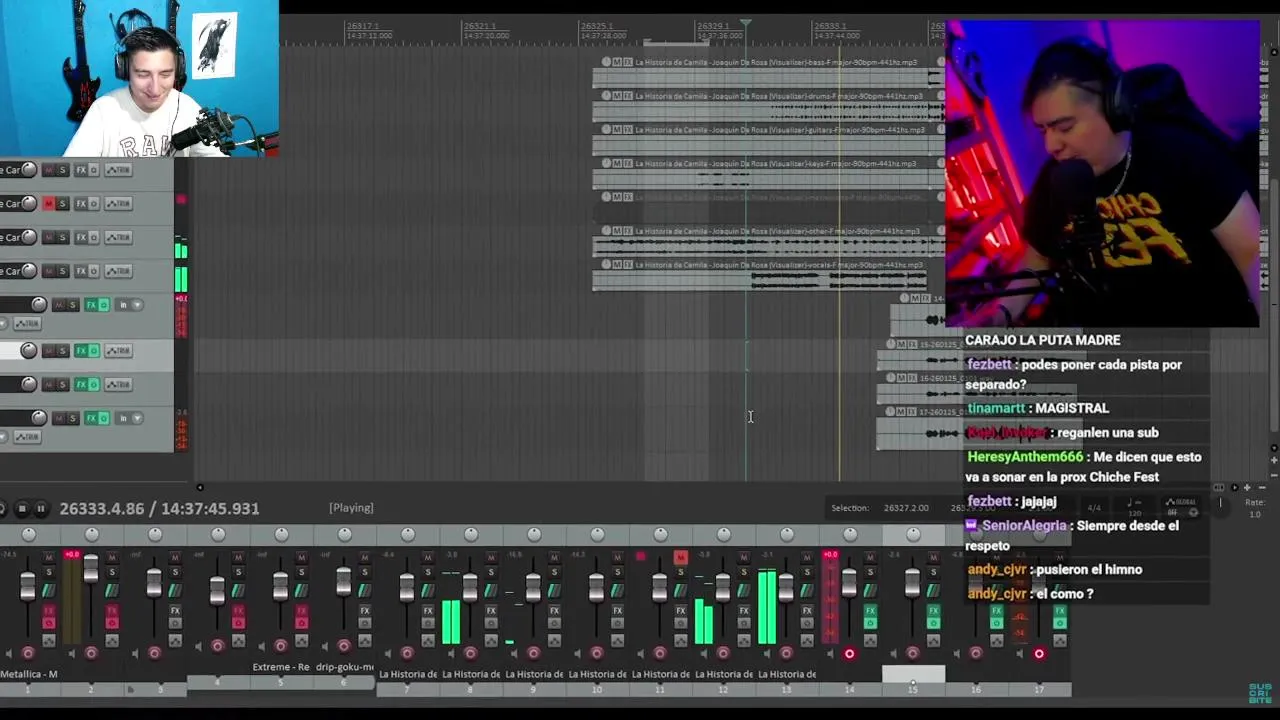Mute mixer channel 5 Extreme
The height and width of the screenshot is (720, 1280).
301,557
